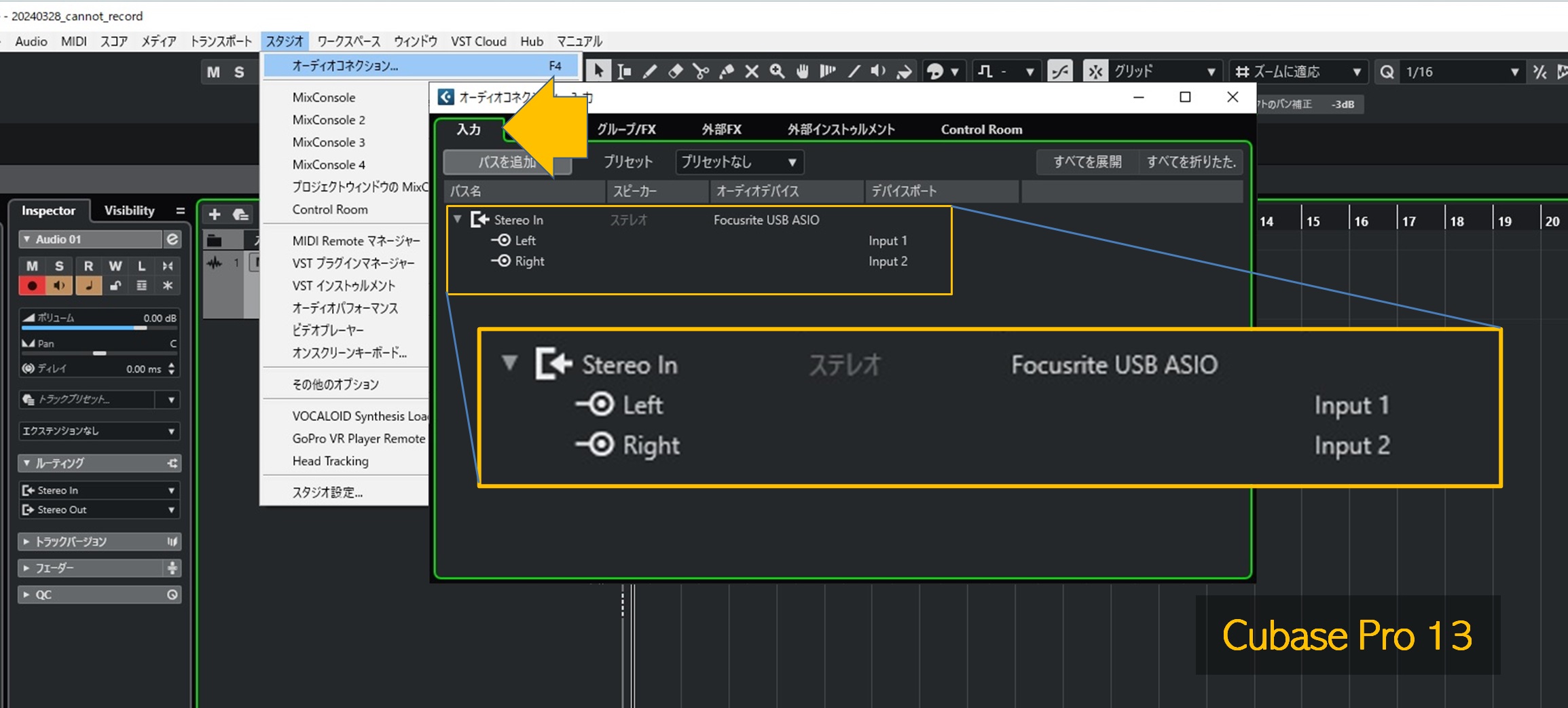Toggle red Record Enable button

[32, 286]
